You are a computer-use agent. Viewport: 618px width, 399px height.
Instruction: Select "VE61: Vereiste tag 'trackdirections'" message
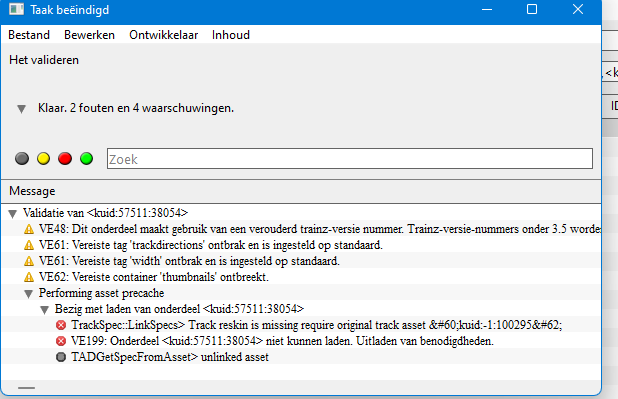coord(210,245)
